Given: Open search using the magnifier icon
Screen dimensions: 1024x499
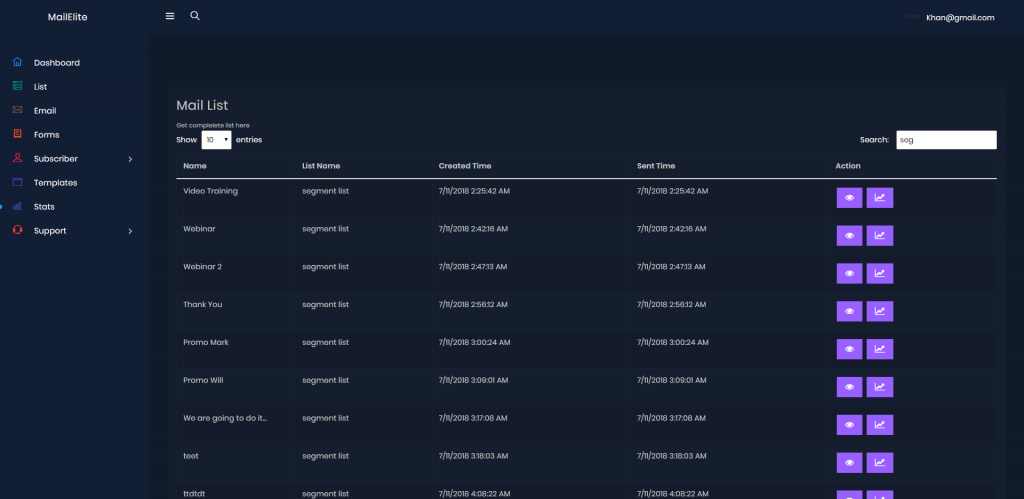Looking at the screenshot, I should pyautogui.click(x=195, y=16).
